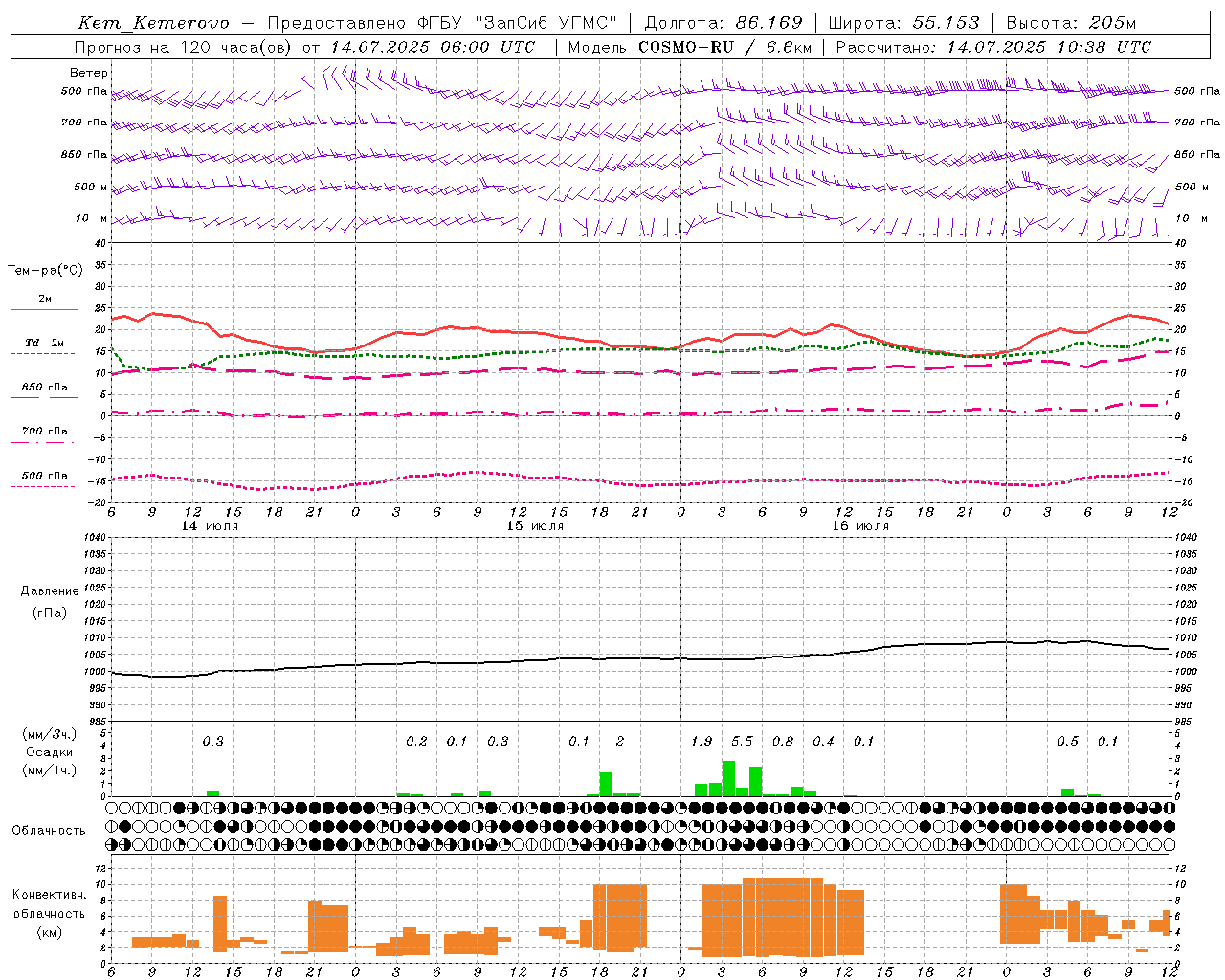Click the 0.4 precipitation amount value
The width and height of the screenshot is (1225, 980).
pyautogui.click(x=823, y=742)
